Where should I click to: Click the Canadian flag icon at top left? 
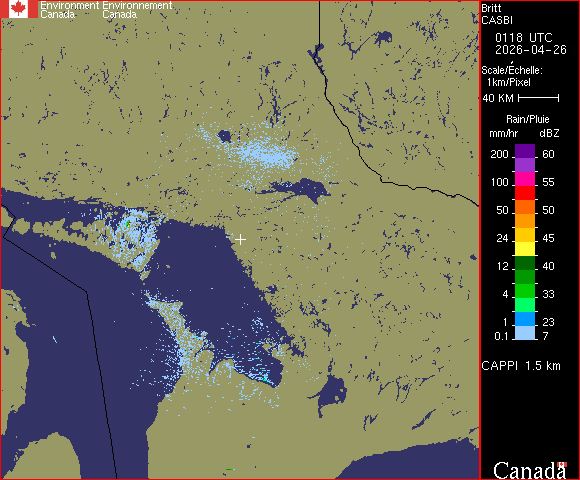click(x=19, y=9)
